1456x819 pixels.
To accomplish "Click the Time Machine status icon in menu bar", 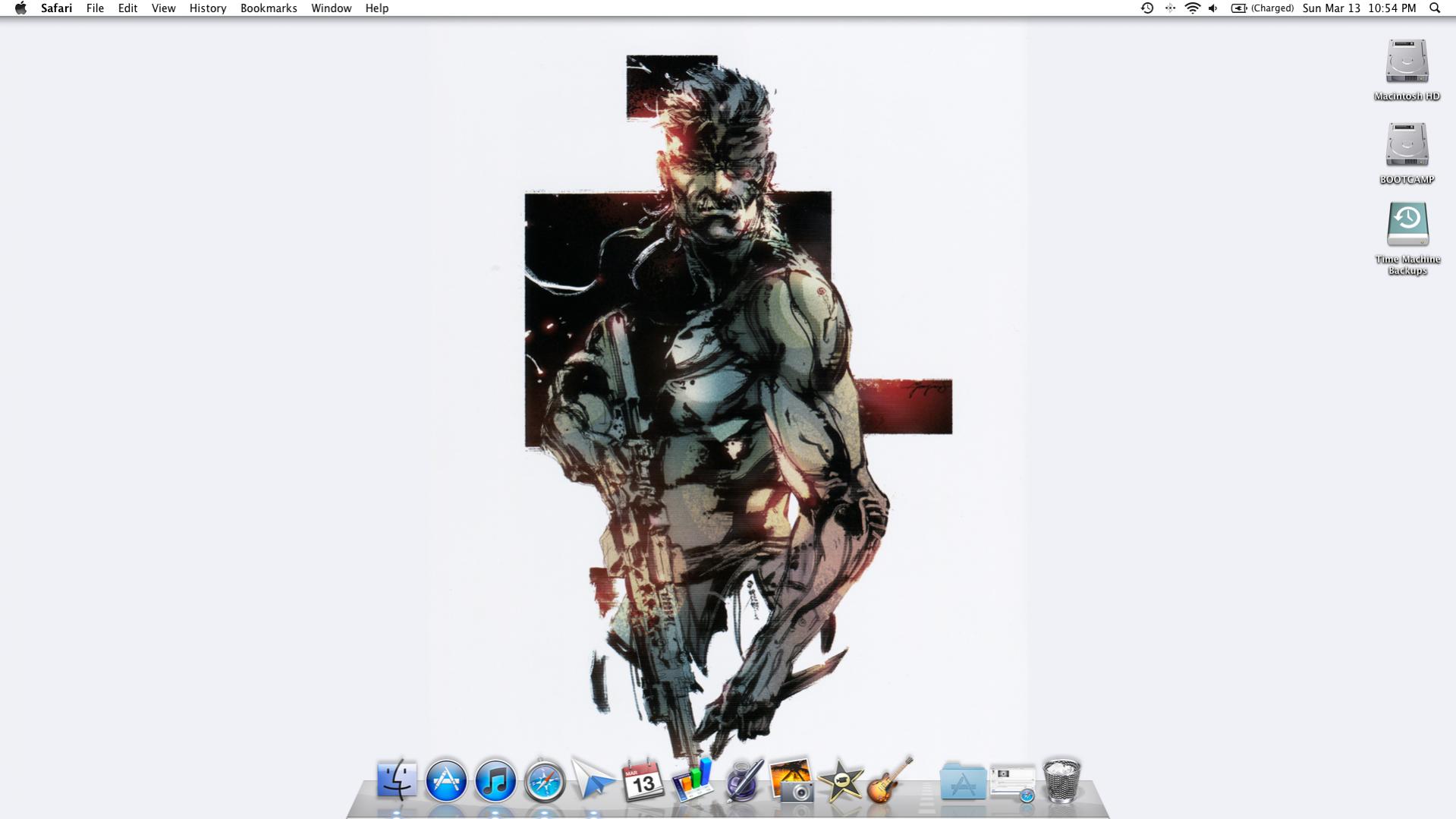I will coord(1147,8).
